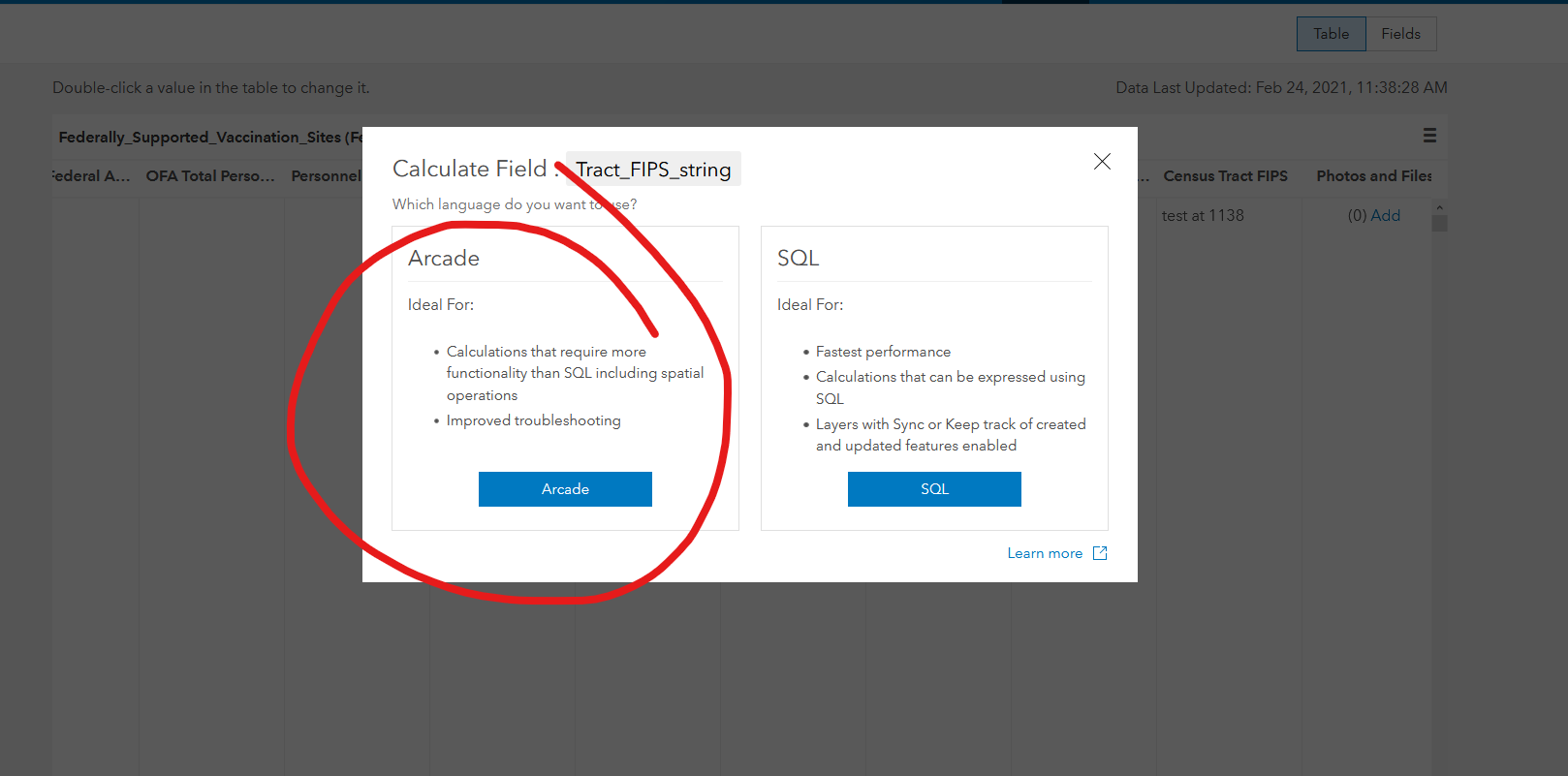
Task: Click the 'Fastest performance' bullet text
Action: click(x=883, y=352)
